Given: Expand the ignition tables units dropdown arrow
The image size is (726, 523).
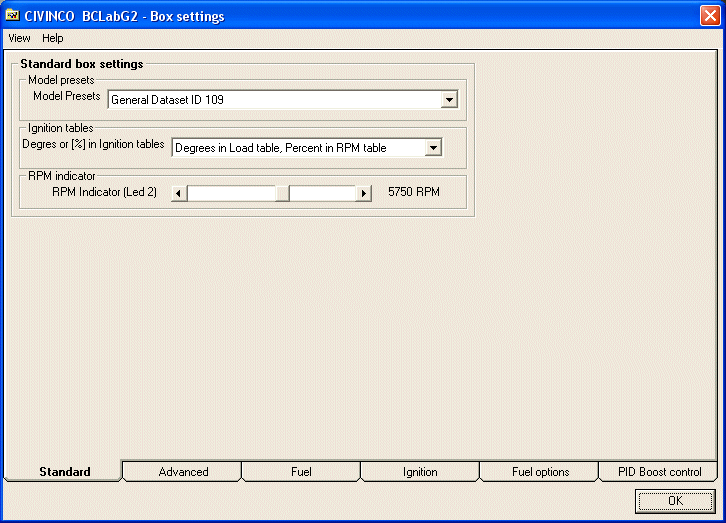Looking at the screenshot, I should [433, 148].
